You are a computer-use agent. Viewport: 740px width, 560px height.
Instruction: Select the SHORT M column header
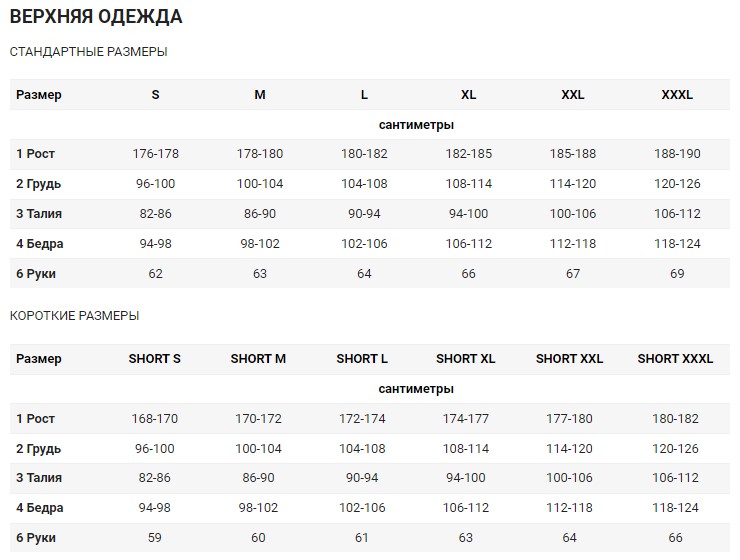pyautogui.click(x=258, y=359)
